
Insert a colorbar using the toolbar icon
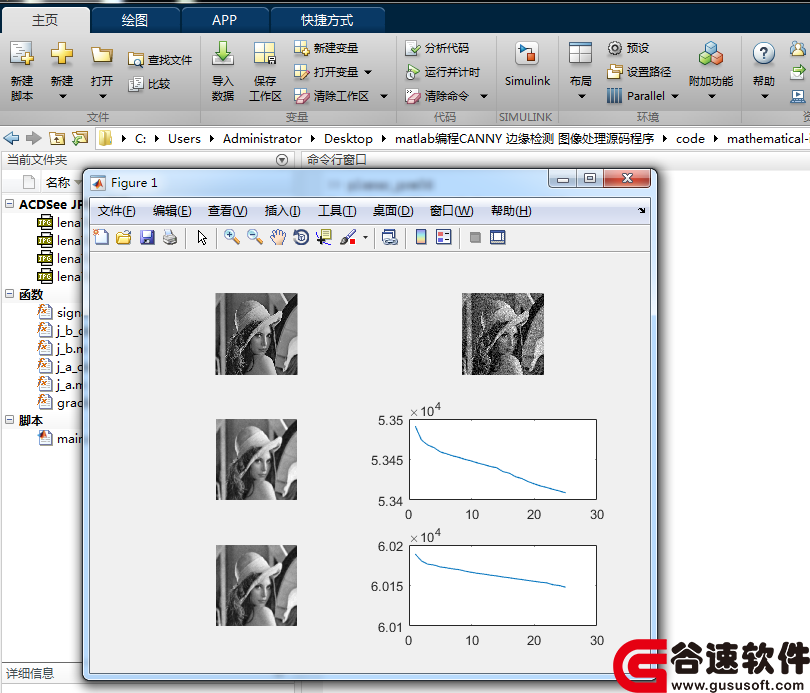(x=421, y=238)
